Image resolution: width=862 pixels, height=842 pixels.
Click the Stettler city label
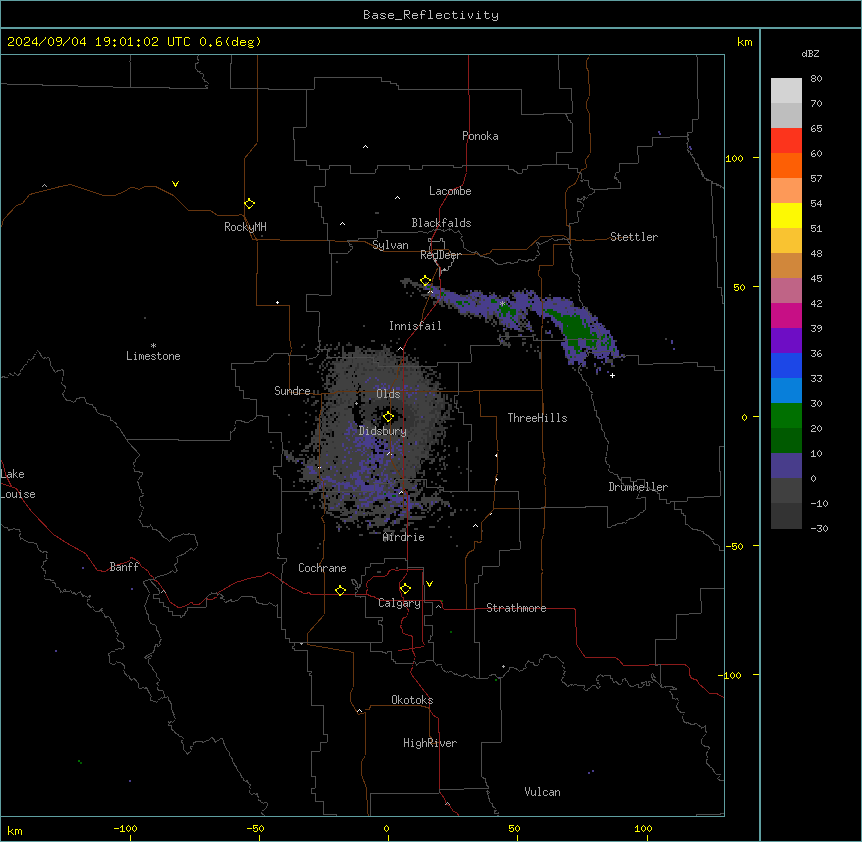click(x=634, y=237)
